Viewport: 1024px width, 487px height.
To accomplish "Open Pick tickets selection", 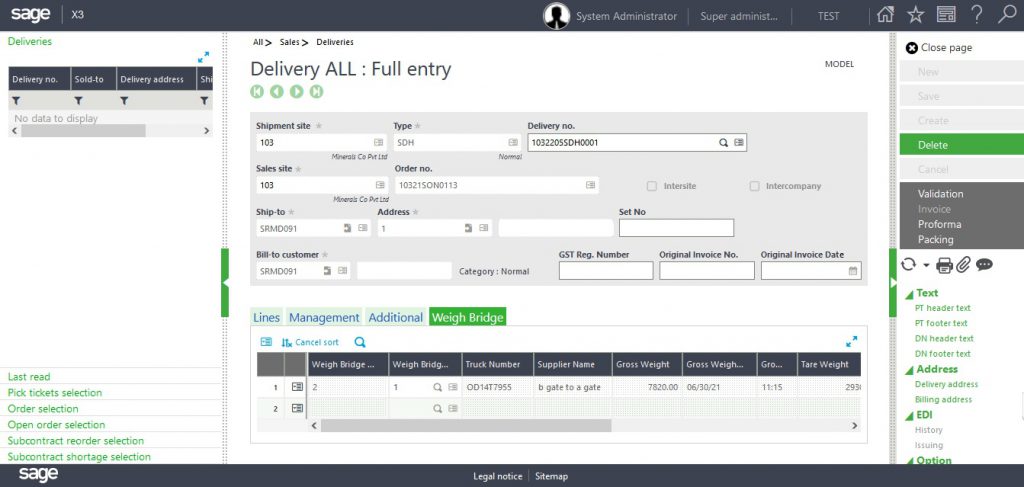I will click(x=55, y=393).
